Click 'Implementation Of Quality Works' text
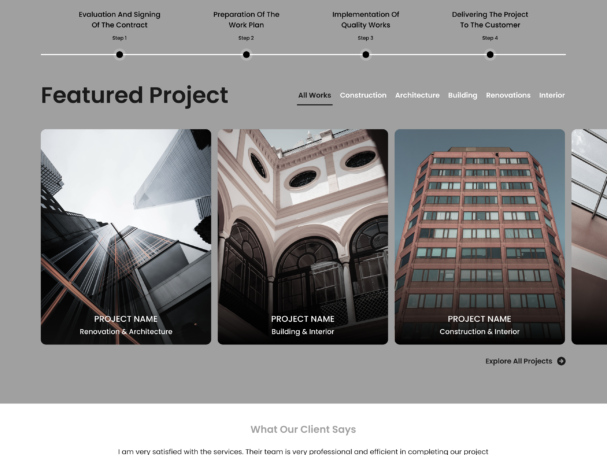 click(x=365, y=19)
